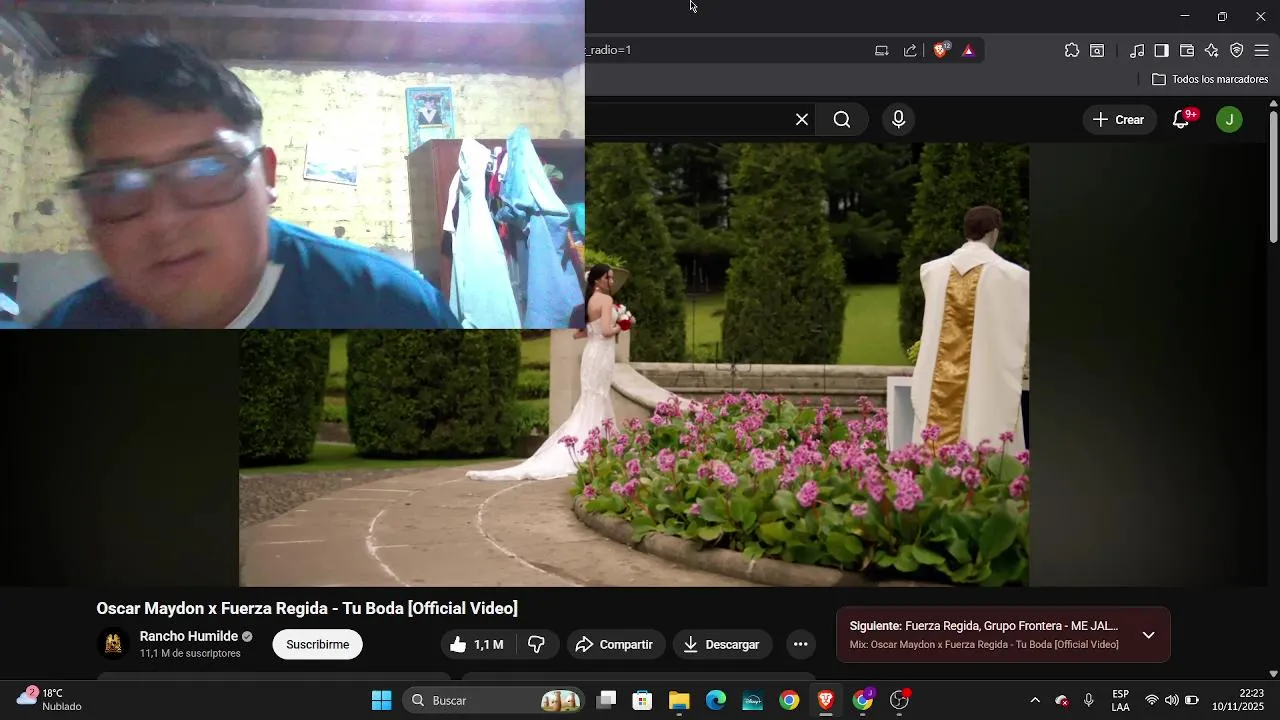Open weather widget 18°C Nublado
The width and height of the screenshot is (1280, 720).
pyautogui.click(x=50, y=700)
